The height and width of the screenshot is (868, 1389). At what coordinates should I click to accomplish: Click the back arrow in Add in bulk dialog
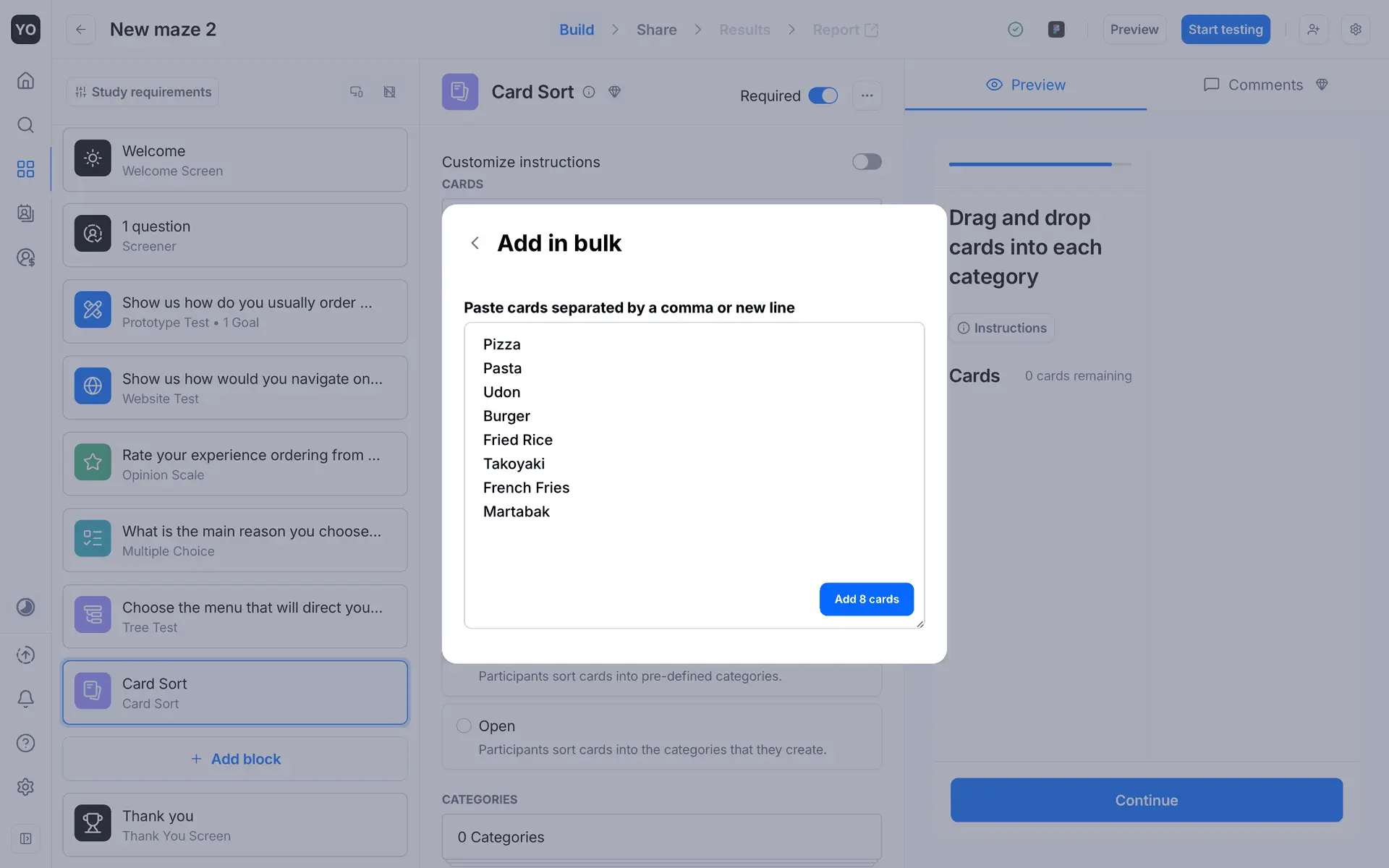coord(475,243)
